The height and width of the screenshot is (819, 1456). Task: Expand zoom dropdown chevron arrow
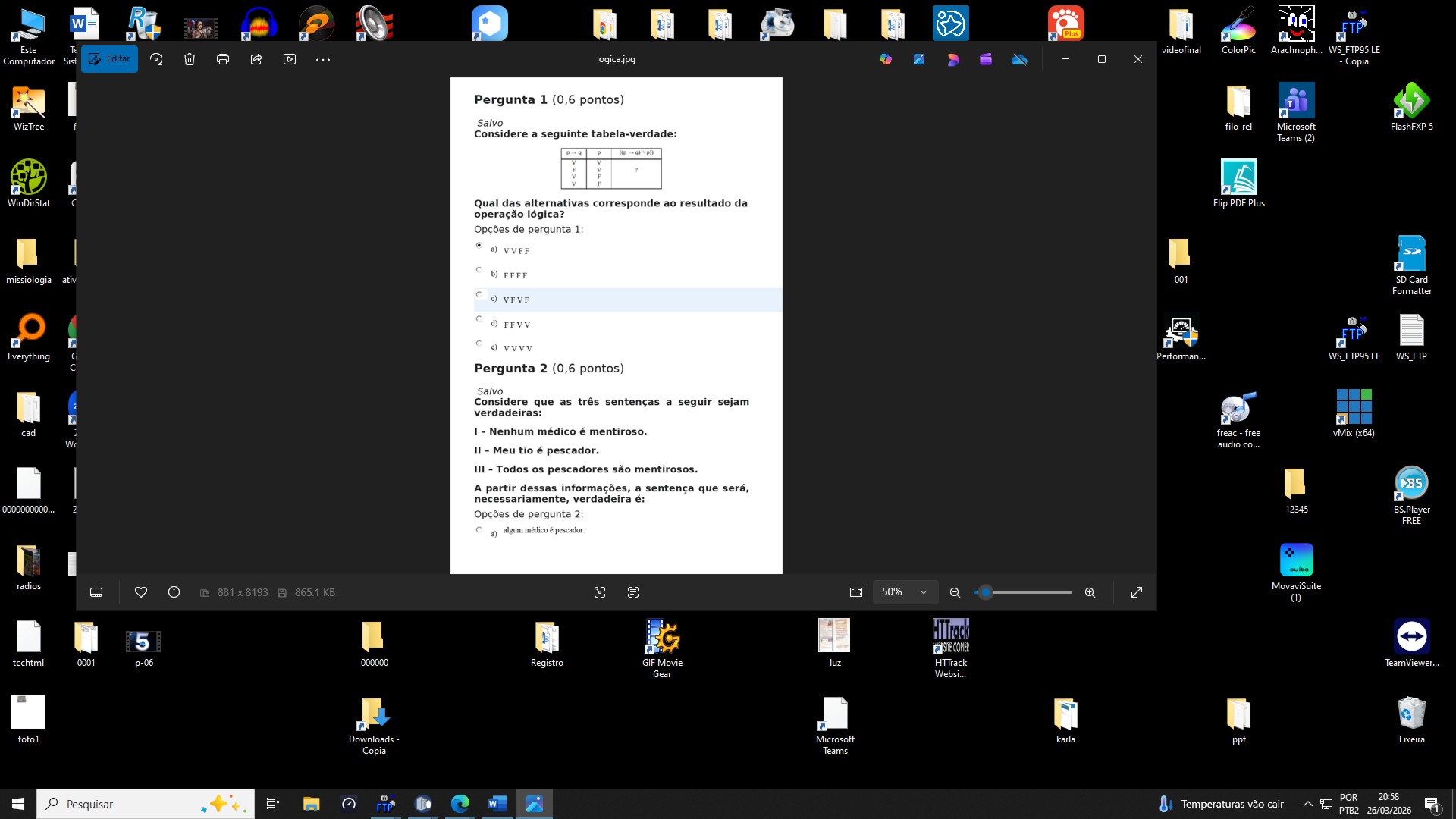coord(924,592)
